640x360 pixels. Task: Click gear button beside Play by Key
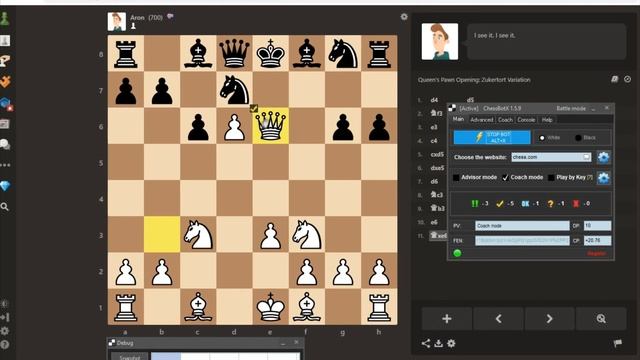(x=603, y=178)
